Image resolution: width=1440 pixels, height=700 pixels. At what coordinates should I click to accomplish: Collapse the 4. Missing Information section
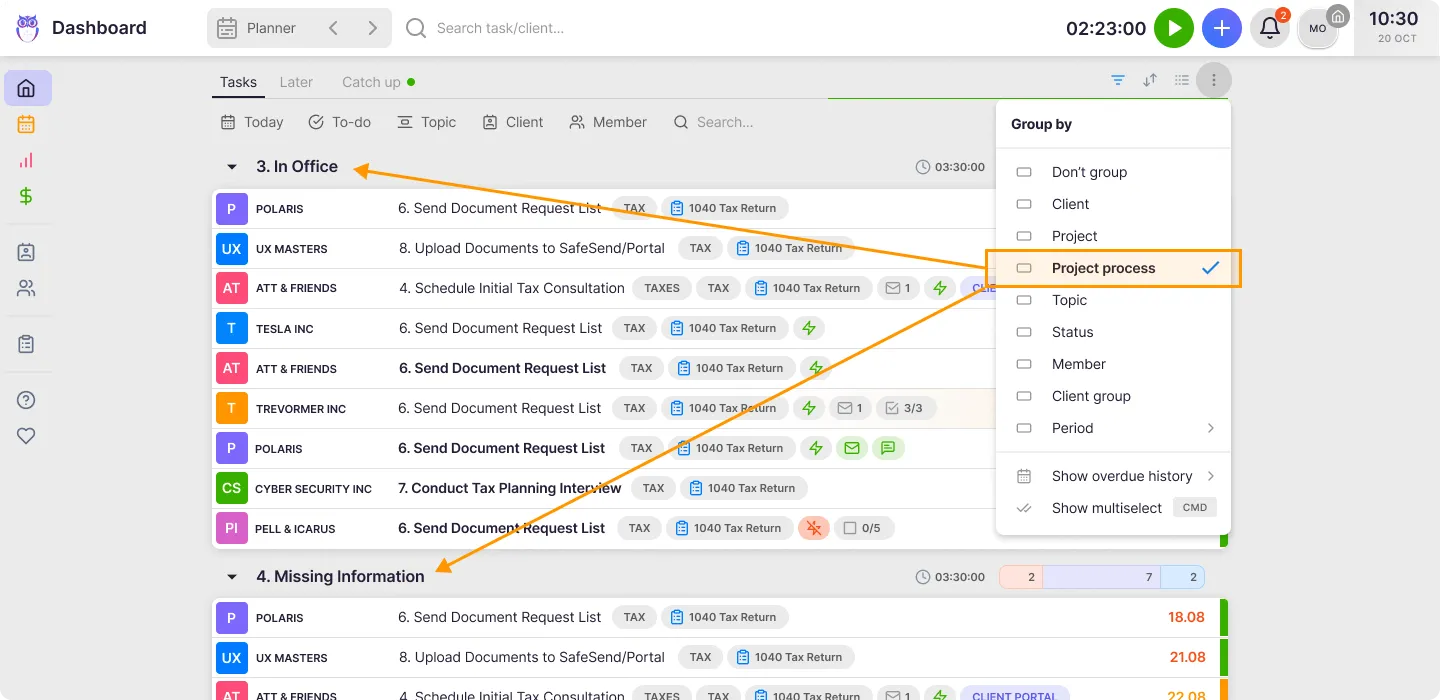[231, 576]
